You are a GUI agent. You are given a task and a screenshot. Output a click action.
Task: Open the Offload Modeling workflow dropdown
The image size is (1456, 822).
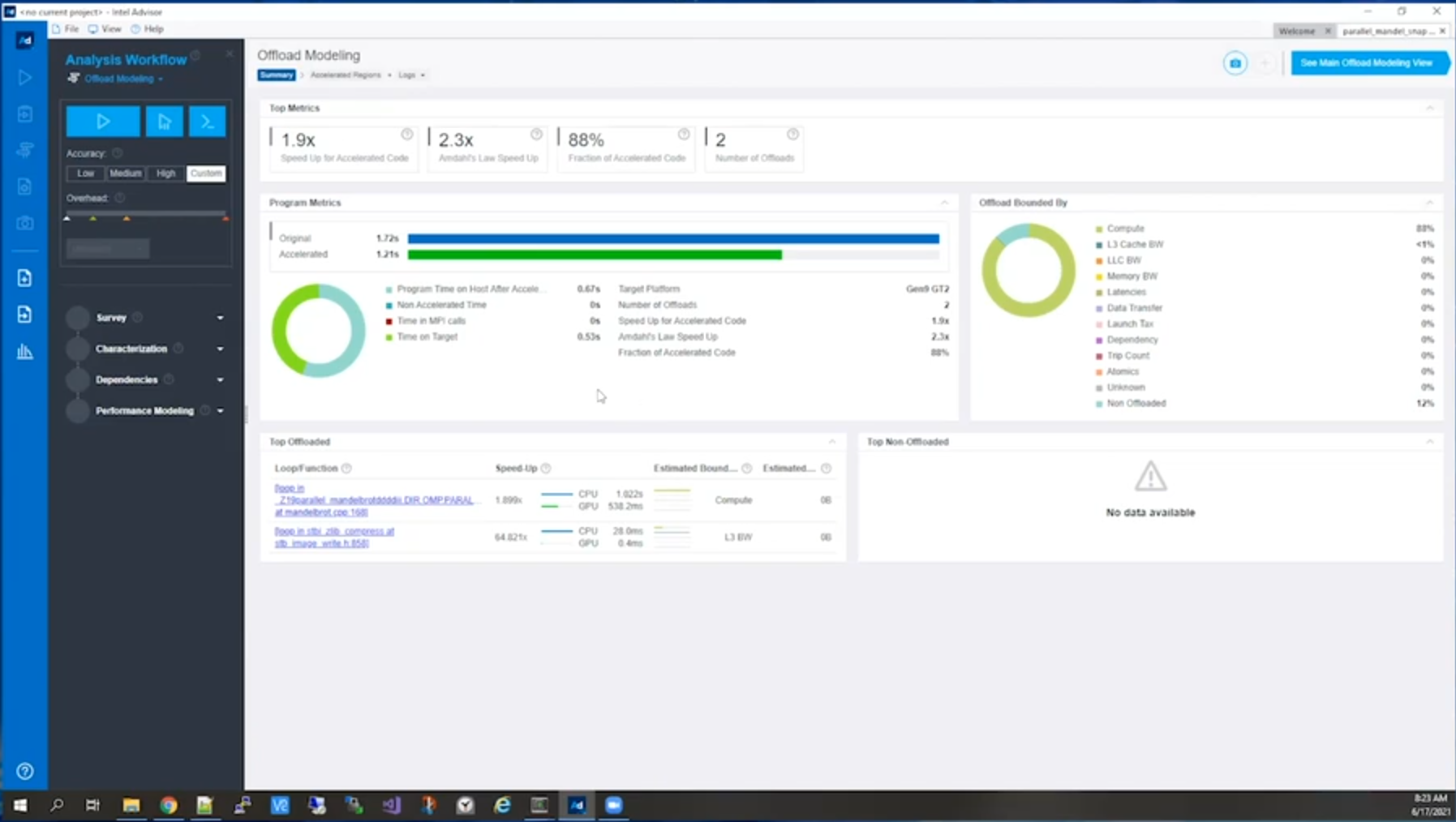(123, 79)
